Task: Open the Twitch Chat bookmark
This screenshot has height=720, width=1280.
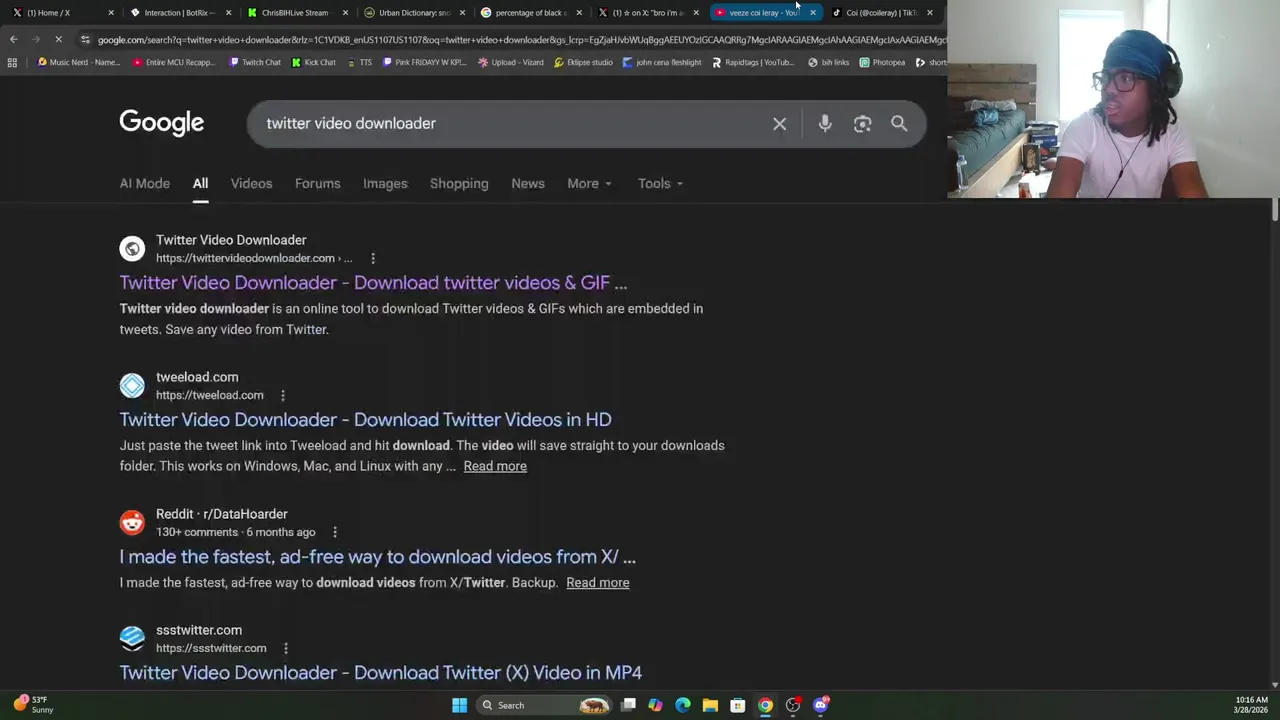Action: pyautogui.click(x=255, y=62)
